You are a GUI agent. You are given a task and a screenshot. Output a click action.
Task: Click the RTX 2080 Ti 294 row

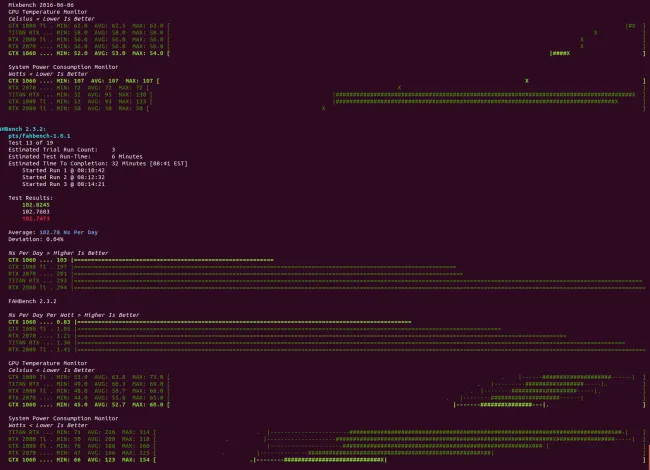(x=327, y=287)
